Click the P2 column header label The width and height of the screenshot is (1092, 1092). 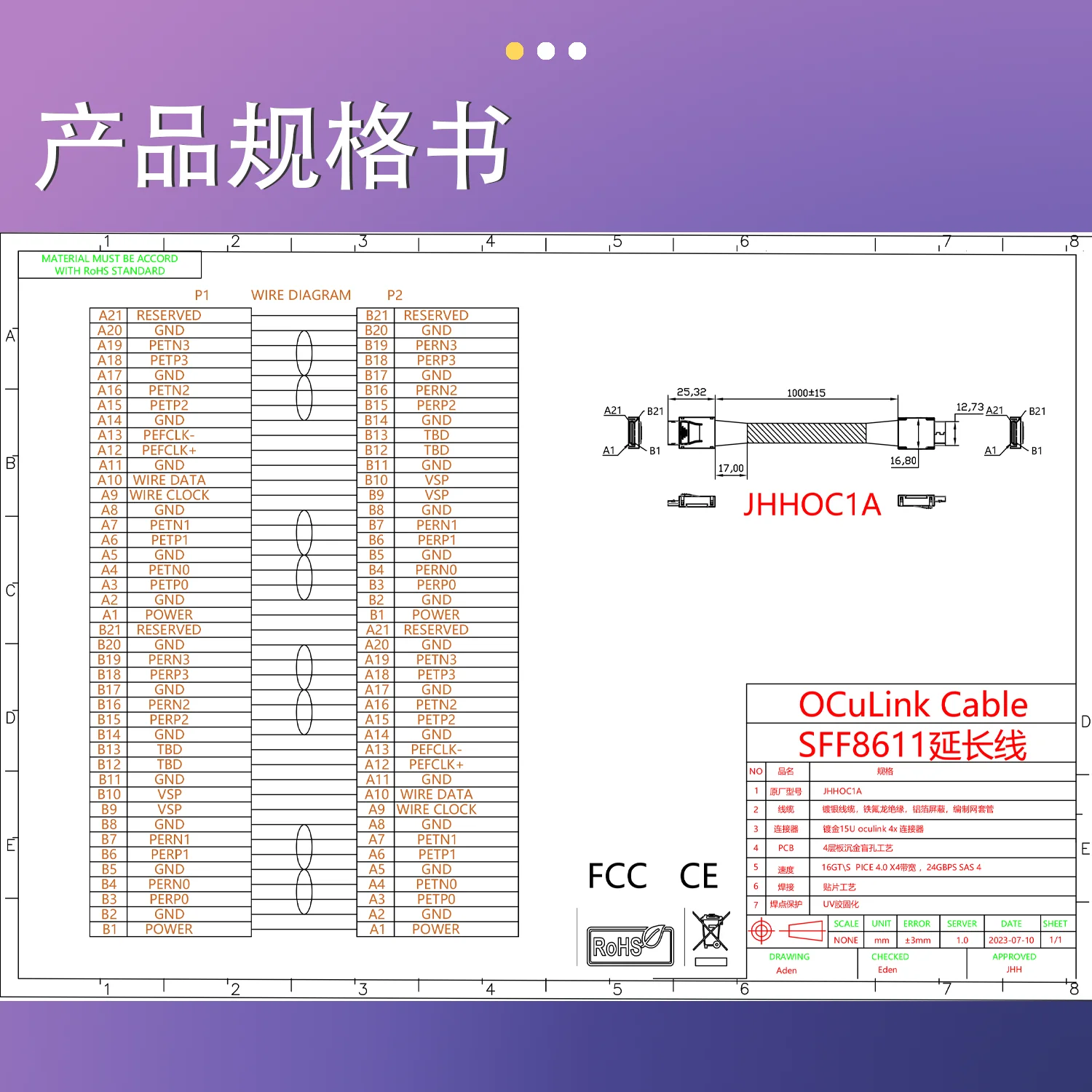coord(395,295)
